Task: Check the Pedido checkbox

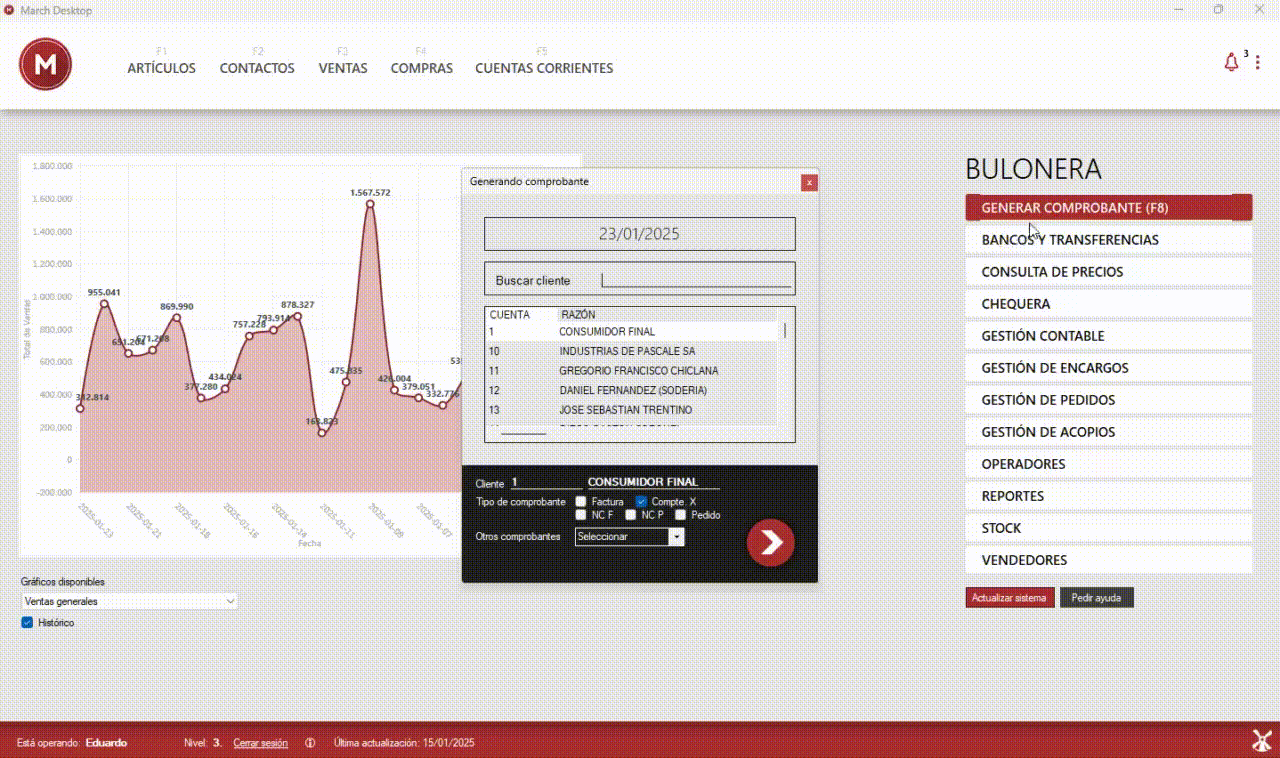Action: tap(681, 515)
